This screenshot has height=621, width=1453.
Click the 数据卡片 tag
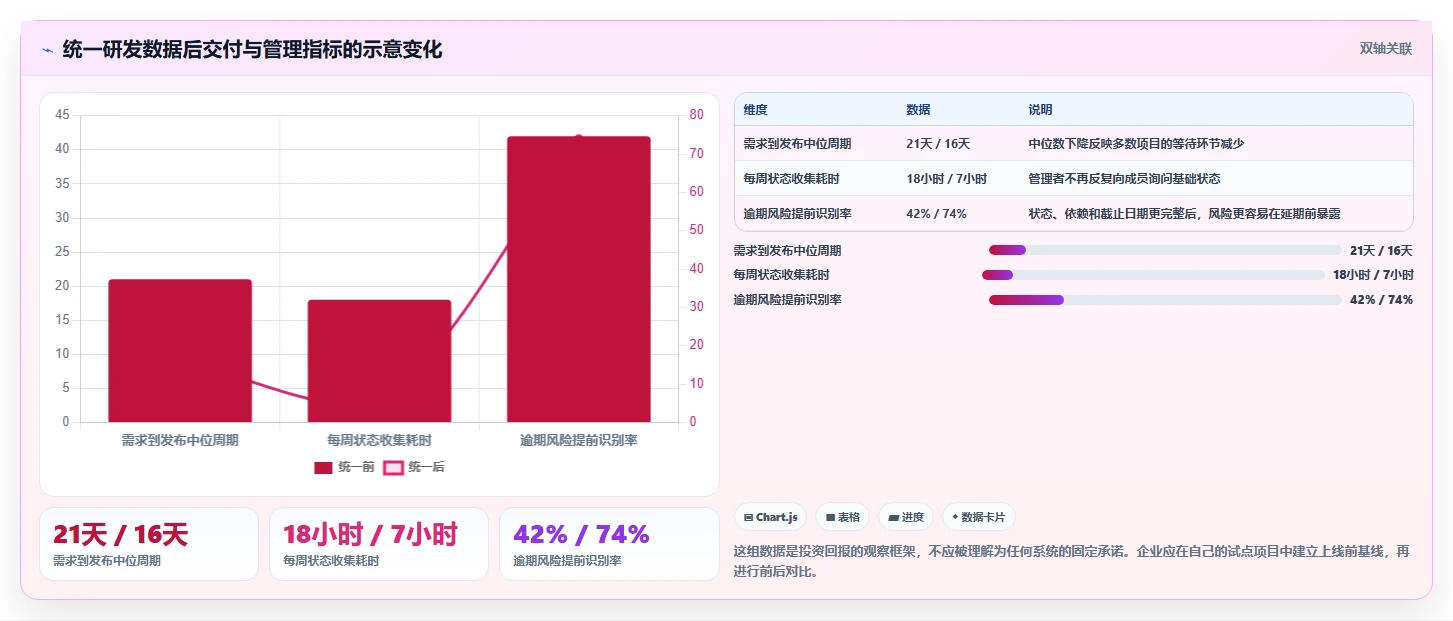tap(979, 517)
